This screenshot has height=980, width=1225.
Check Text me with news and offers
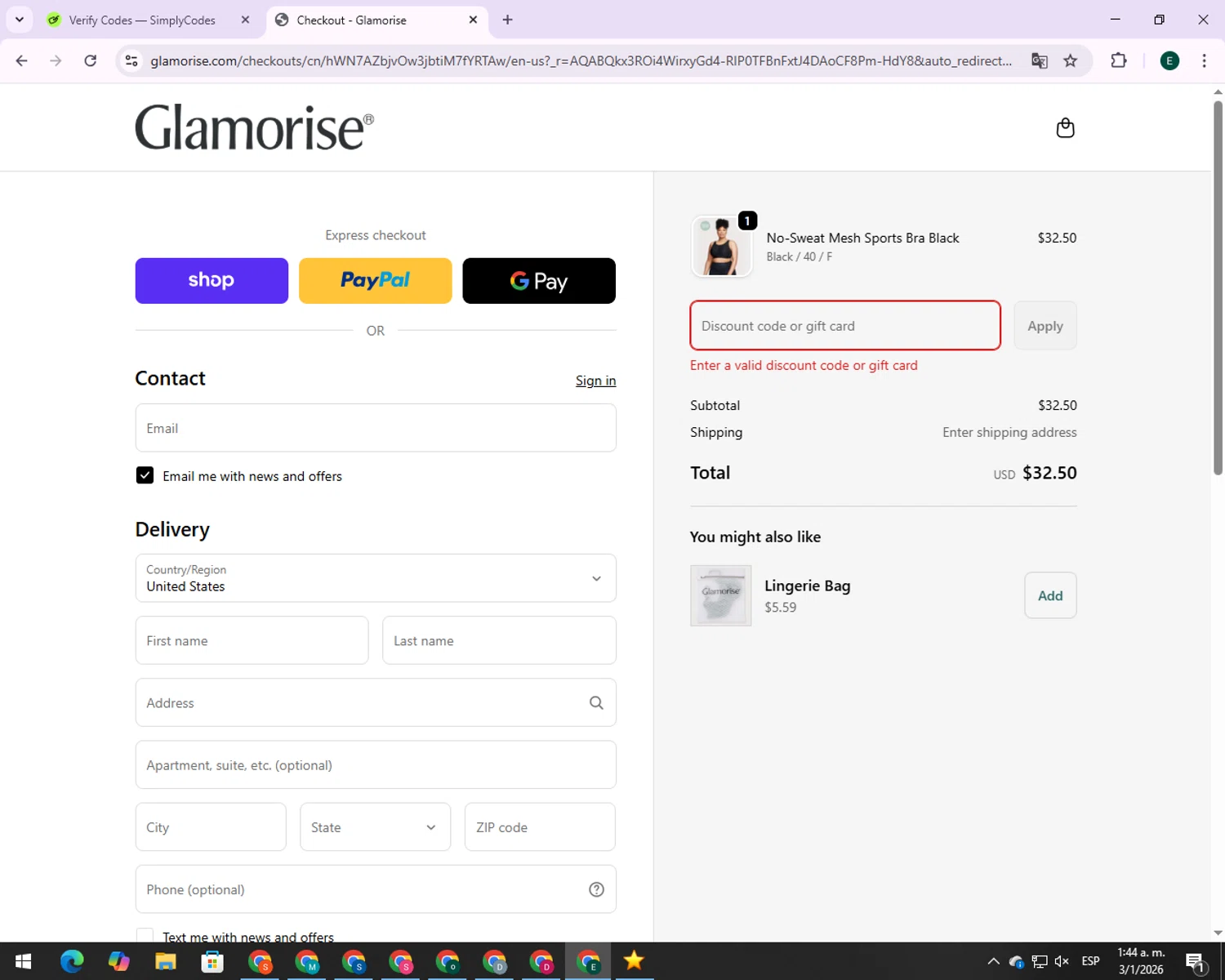click(145, 936)
